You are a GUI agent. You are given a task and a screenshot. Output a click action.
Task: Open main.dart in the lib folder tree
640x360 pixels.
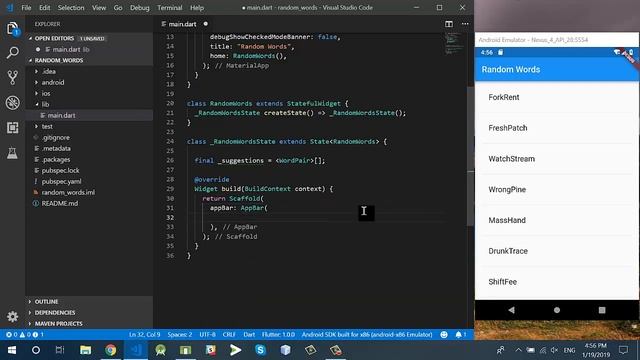point(61,115)
